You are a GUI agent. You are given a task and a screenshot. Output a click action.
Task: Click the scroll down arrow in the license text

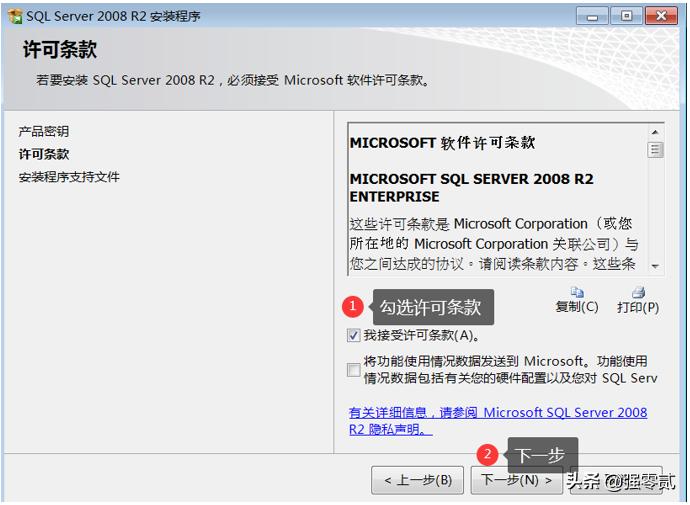coord(655,266)
